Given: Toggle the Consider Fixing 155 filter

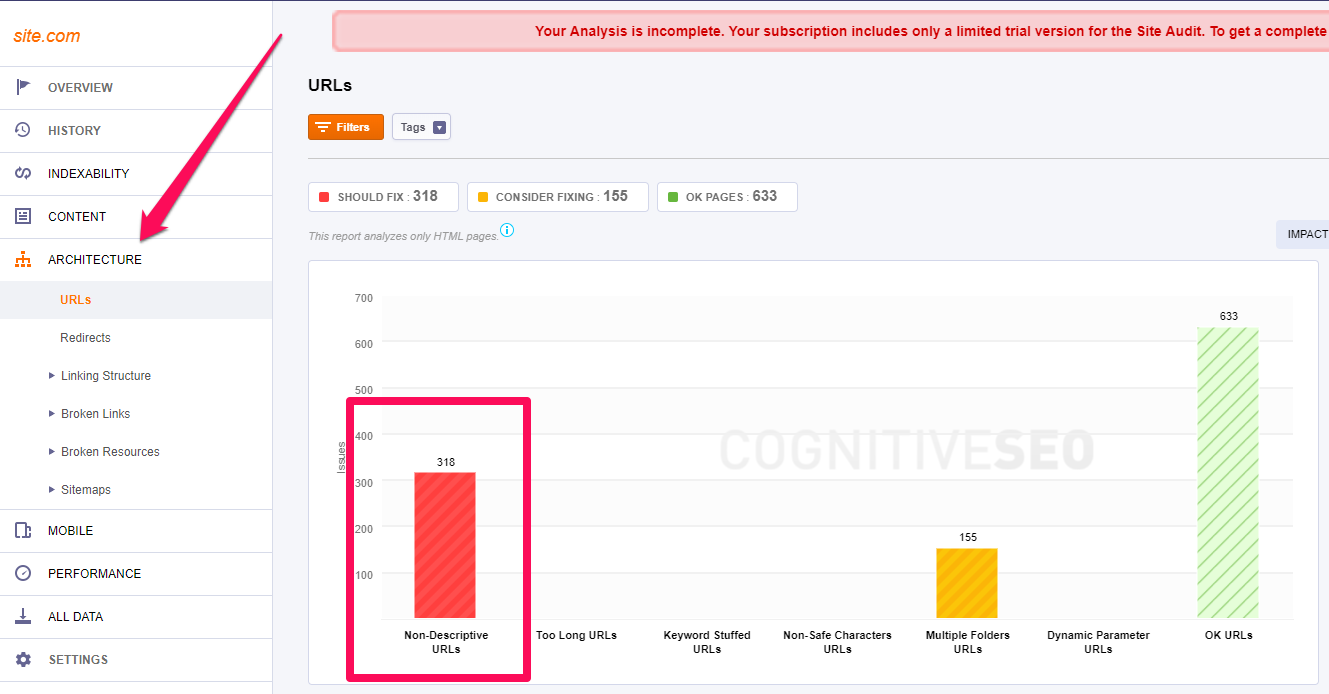Looking at the screenshot, I should click(x=557, y=196).
